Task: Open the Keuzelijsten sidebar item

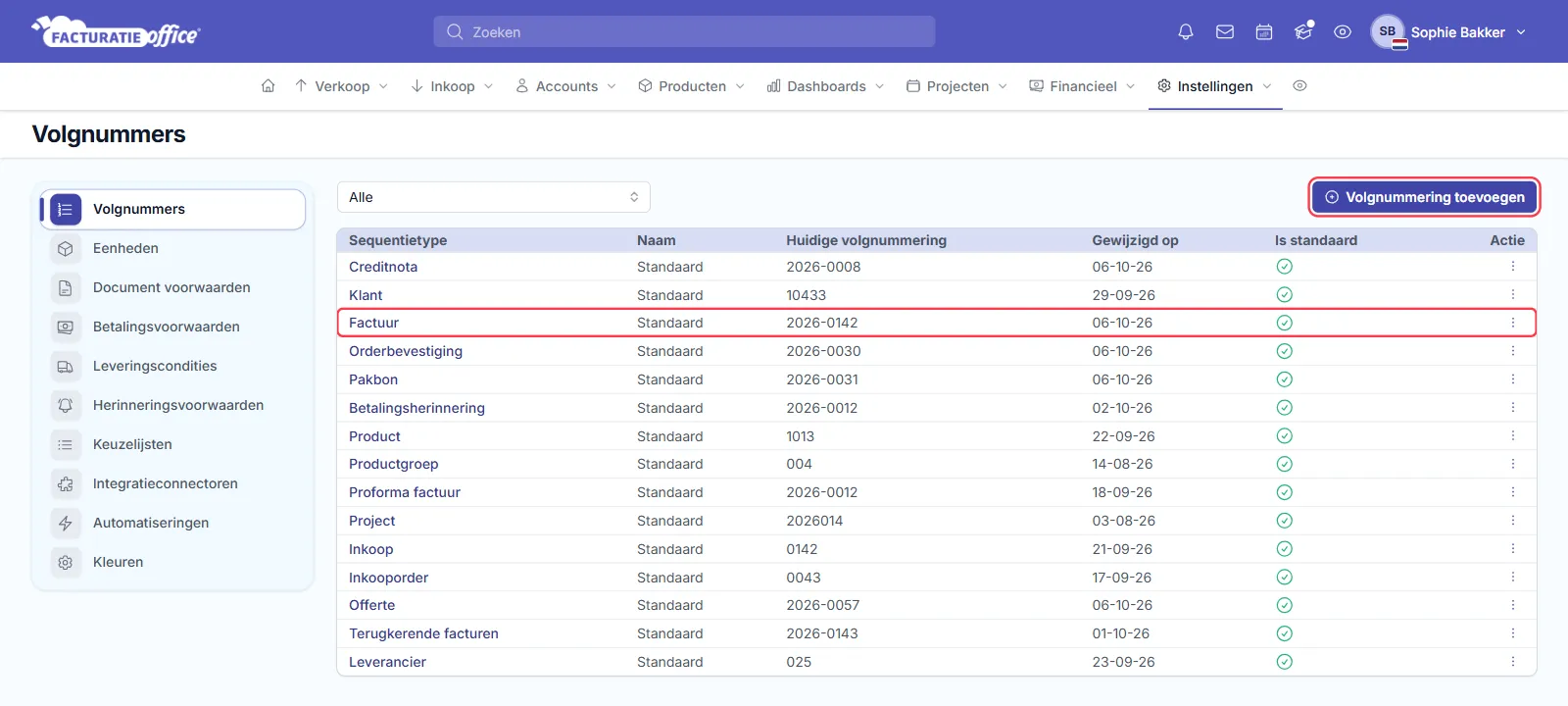Action: [x=172, y=444]
